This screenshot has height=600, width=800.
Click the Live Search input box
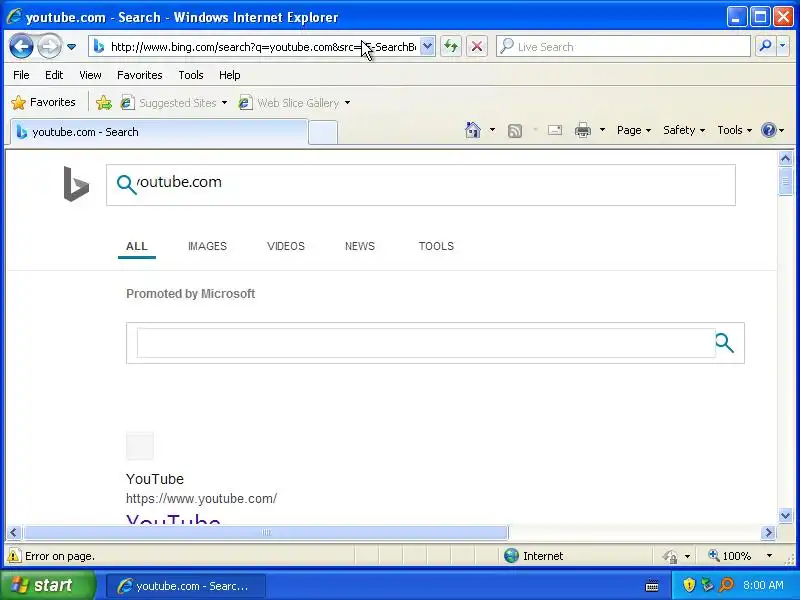point(622,47)
